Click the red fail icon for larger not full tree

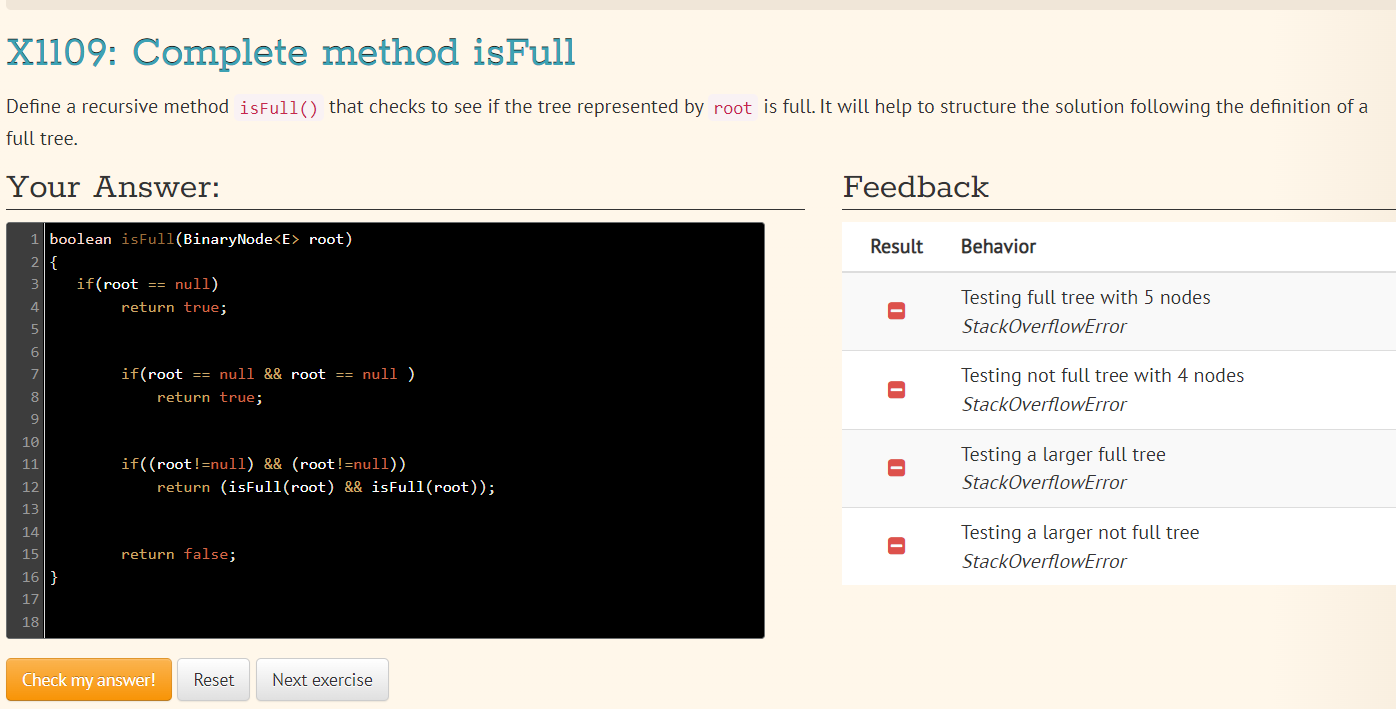click(896, 546)
